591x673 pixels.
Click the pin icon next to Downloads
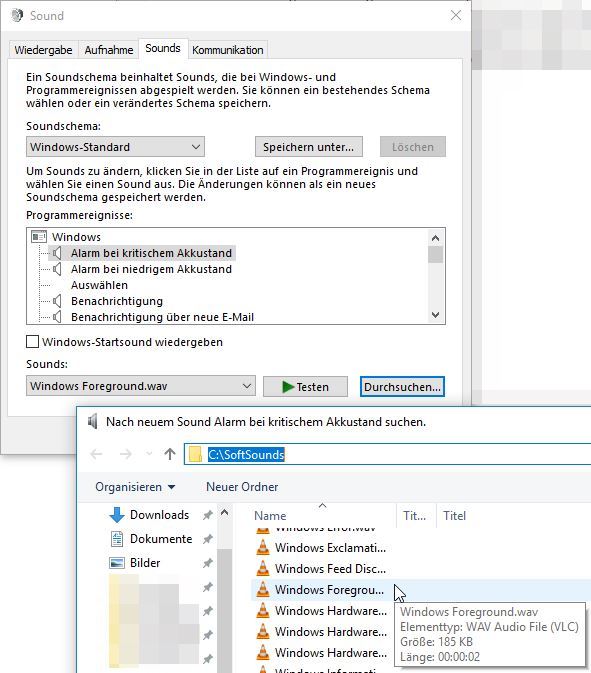click(x=208, y=515)
